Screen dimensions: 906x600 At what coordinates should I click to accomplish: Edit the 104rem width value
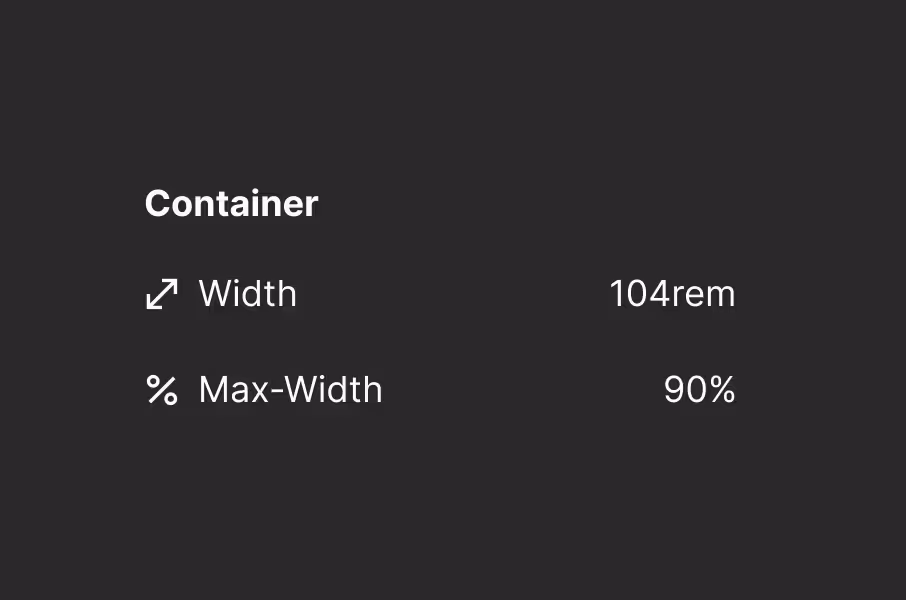click(x=672, y=294)
